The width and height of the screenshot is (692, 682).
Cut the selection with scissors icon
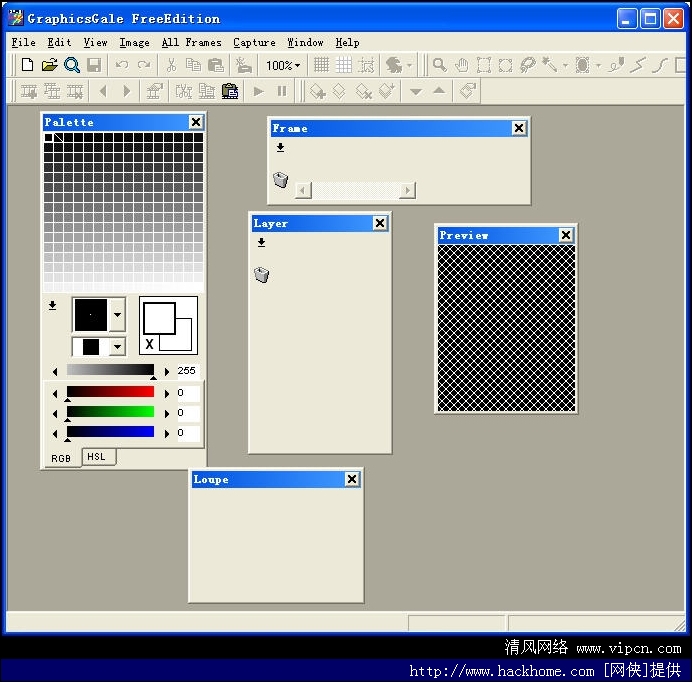coord(171,65)
